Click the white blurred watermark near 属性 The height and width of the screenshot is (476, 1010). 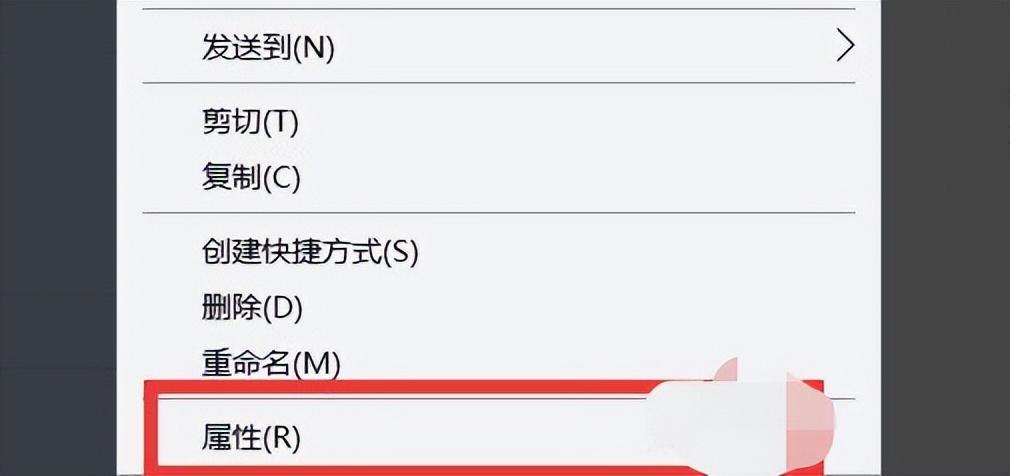pyautogui.click(x=741, y=419)
